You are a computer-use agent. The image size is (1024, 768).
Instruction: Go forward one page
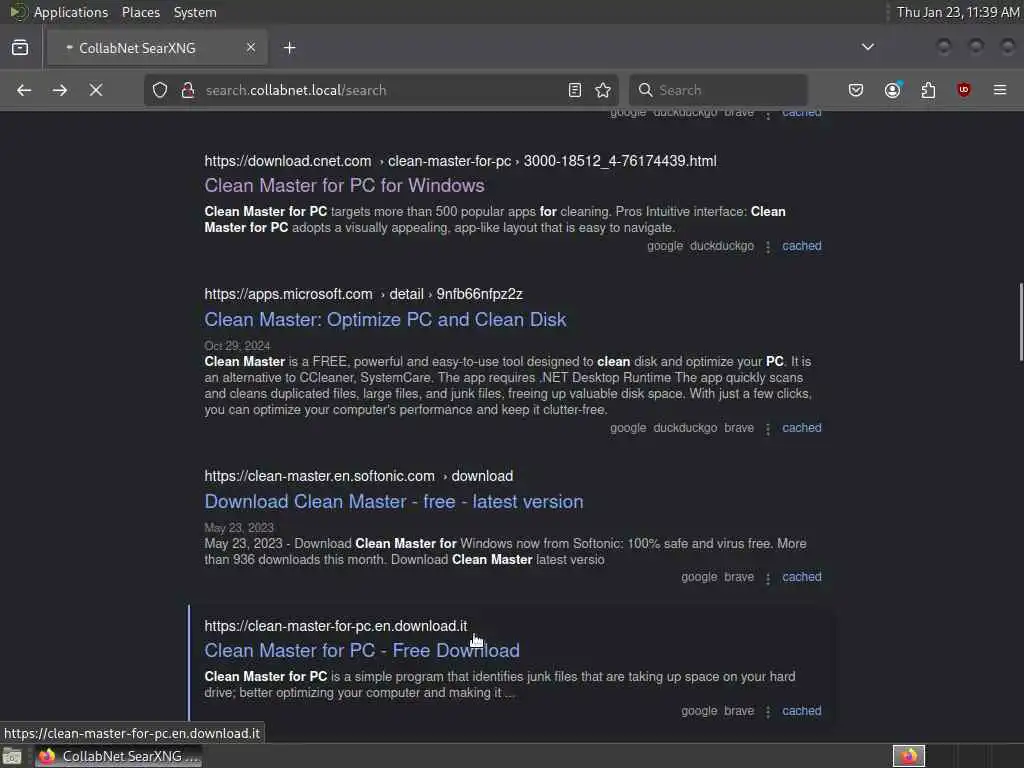[59, 90]
